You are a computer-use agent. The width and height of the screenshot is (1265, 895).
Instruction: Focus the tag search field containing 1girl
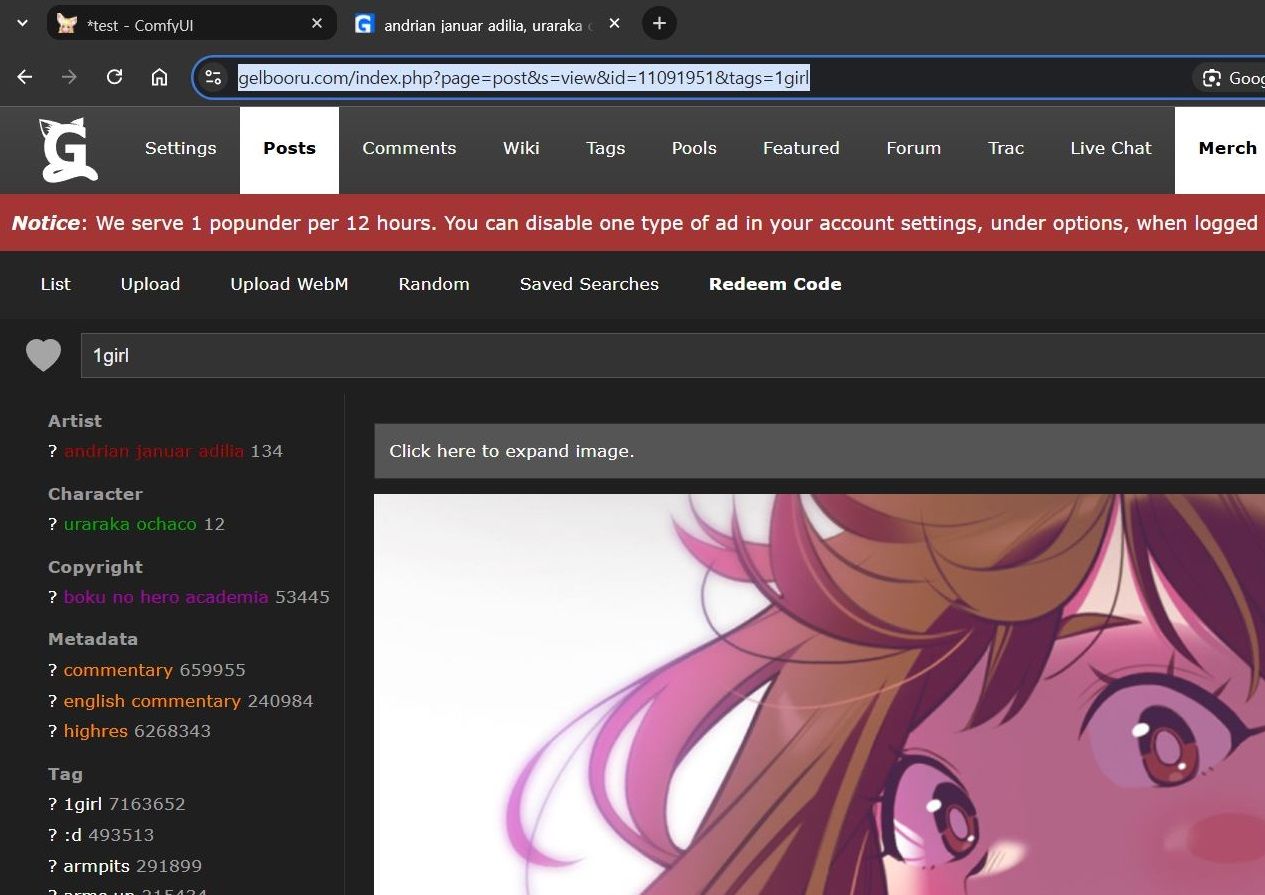tap(673, 356)
